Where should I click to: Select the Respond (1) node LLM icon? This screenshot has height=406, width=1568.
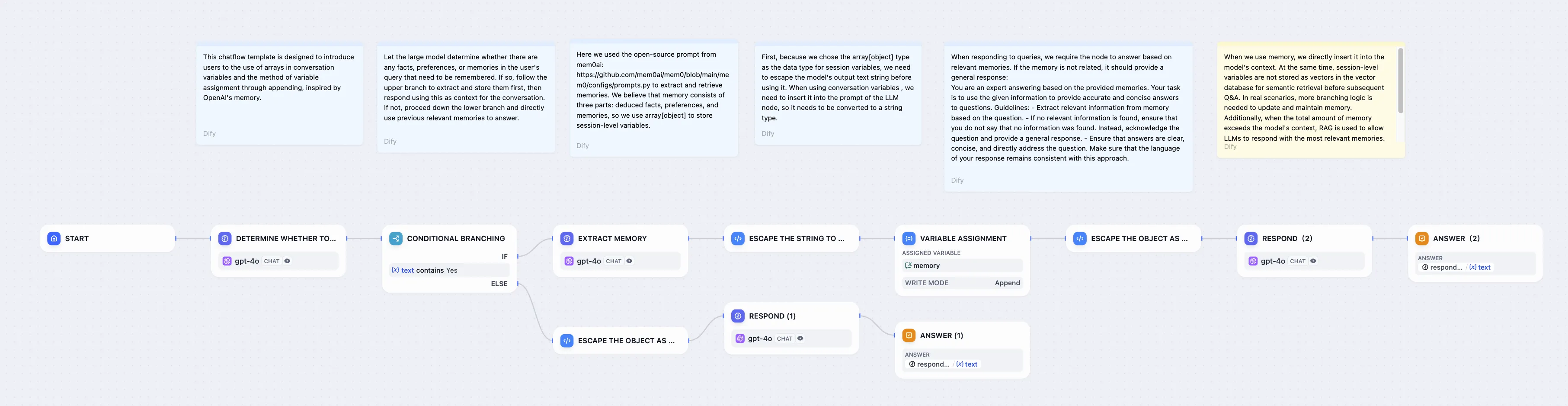click(738, 316)
